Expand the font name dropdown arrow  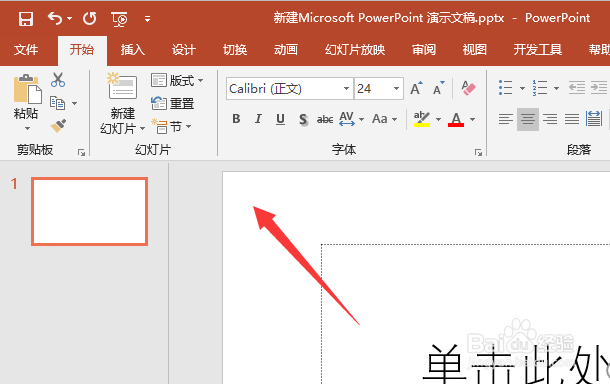(x=346, y=89)
